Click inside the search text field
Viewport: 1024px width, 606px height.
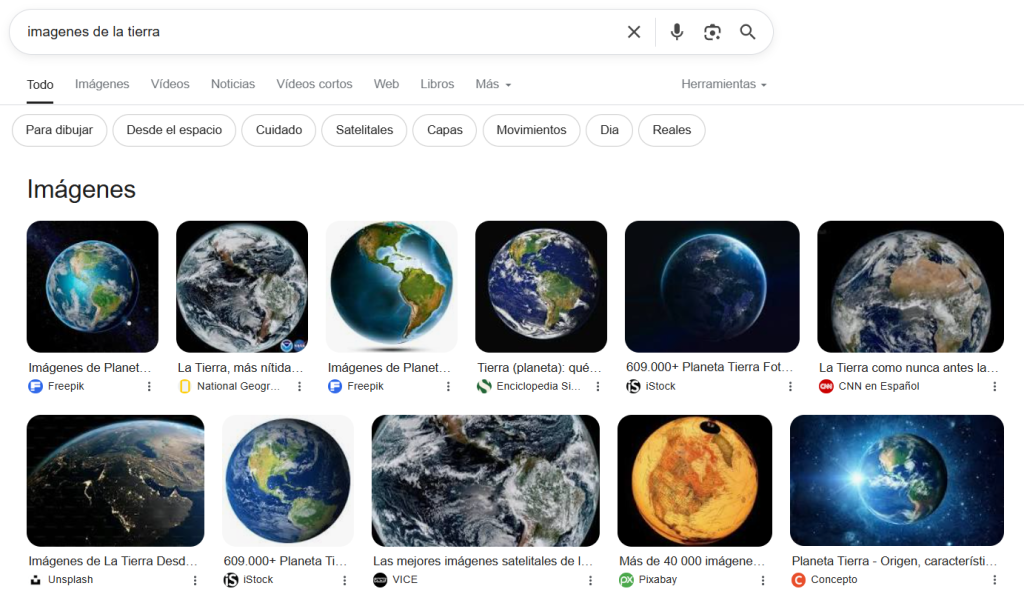(x=300, y=32)
